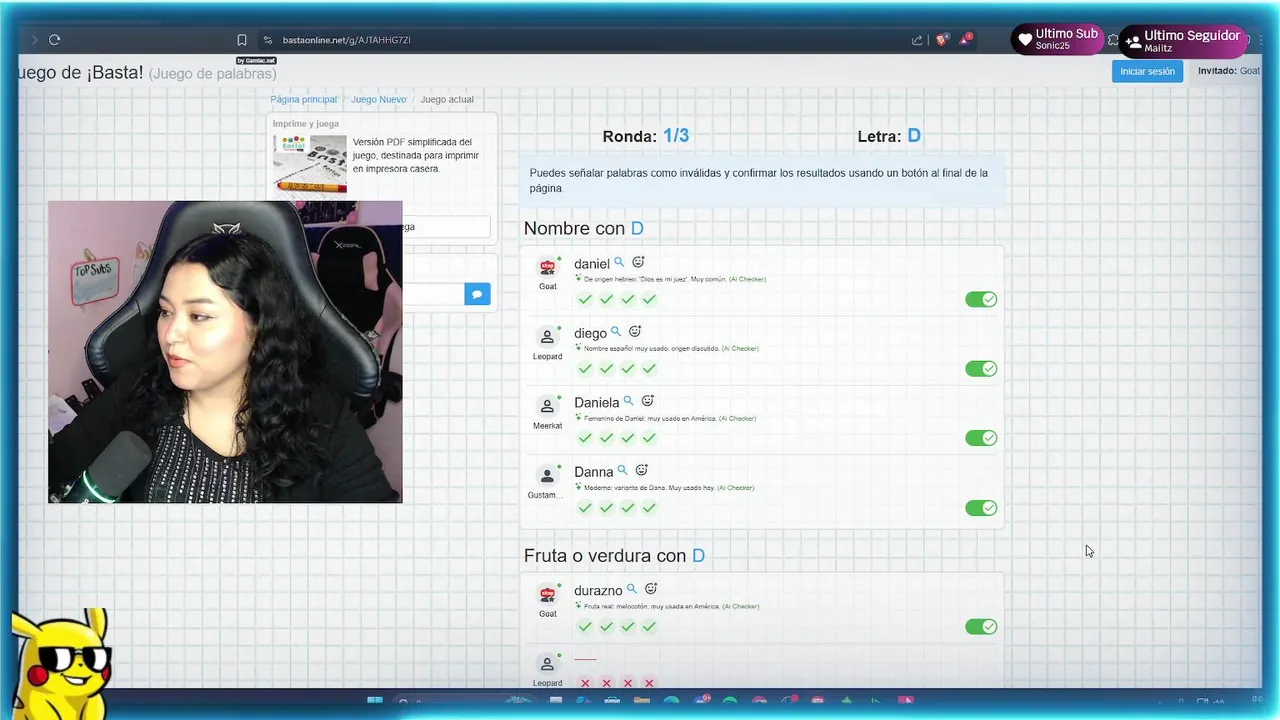Open emoji reaction icon beside Danna
This screenshot has width=1280, height=720.
(x=642, y=470)
